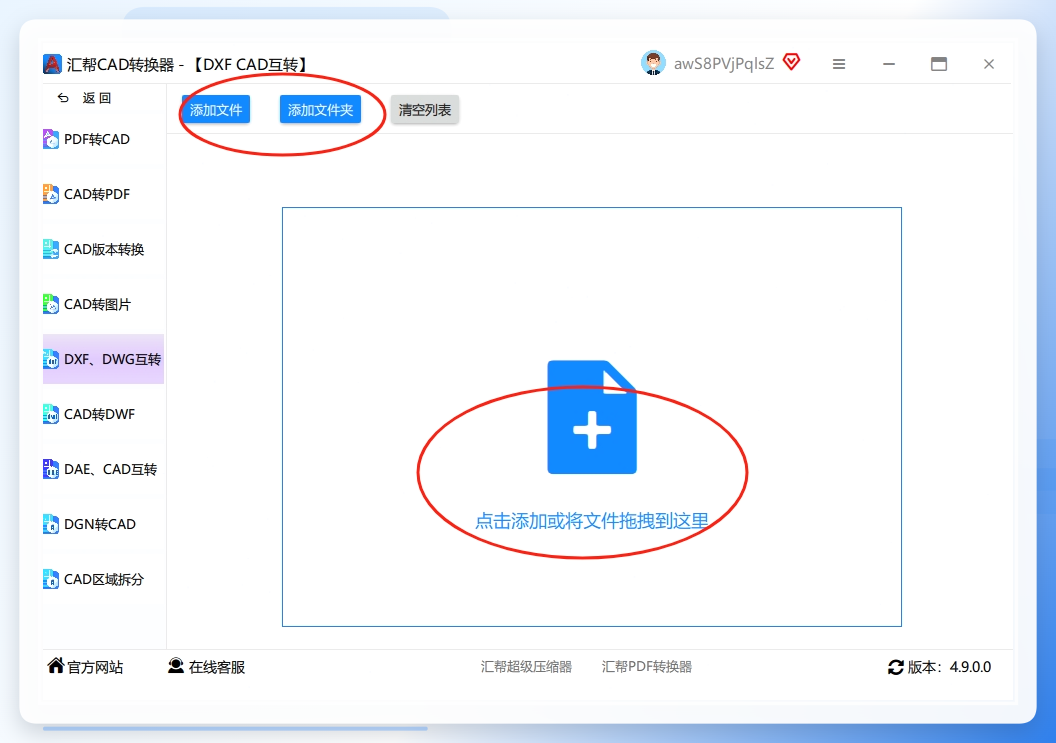
Task: Click version number 4.9.0.0
Action: point(970,667)
